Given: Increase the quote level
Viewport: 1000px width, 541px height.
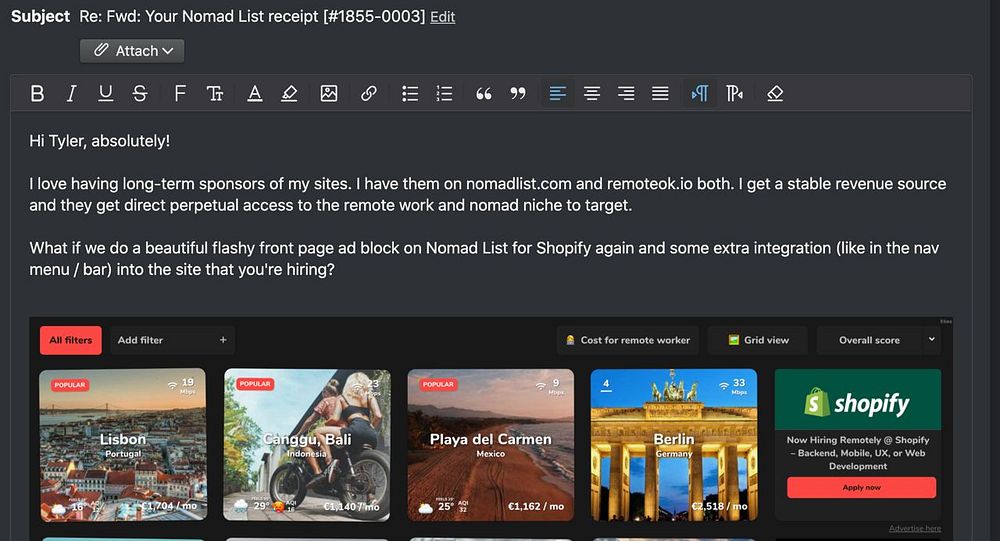Looking at the screenshot, I should pos(484,94).
